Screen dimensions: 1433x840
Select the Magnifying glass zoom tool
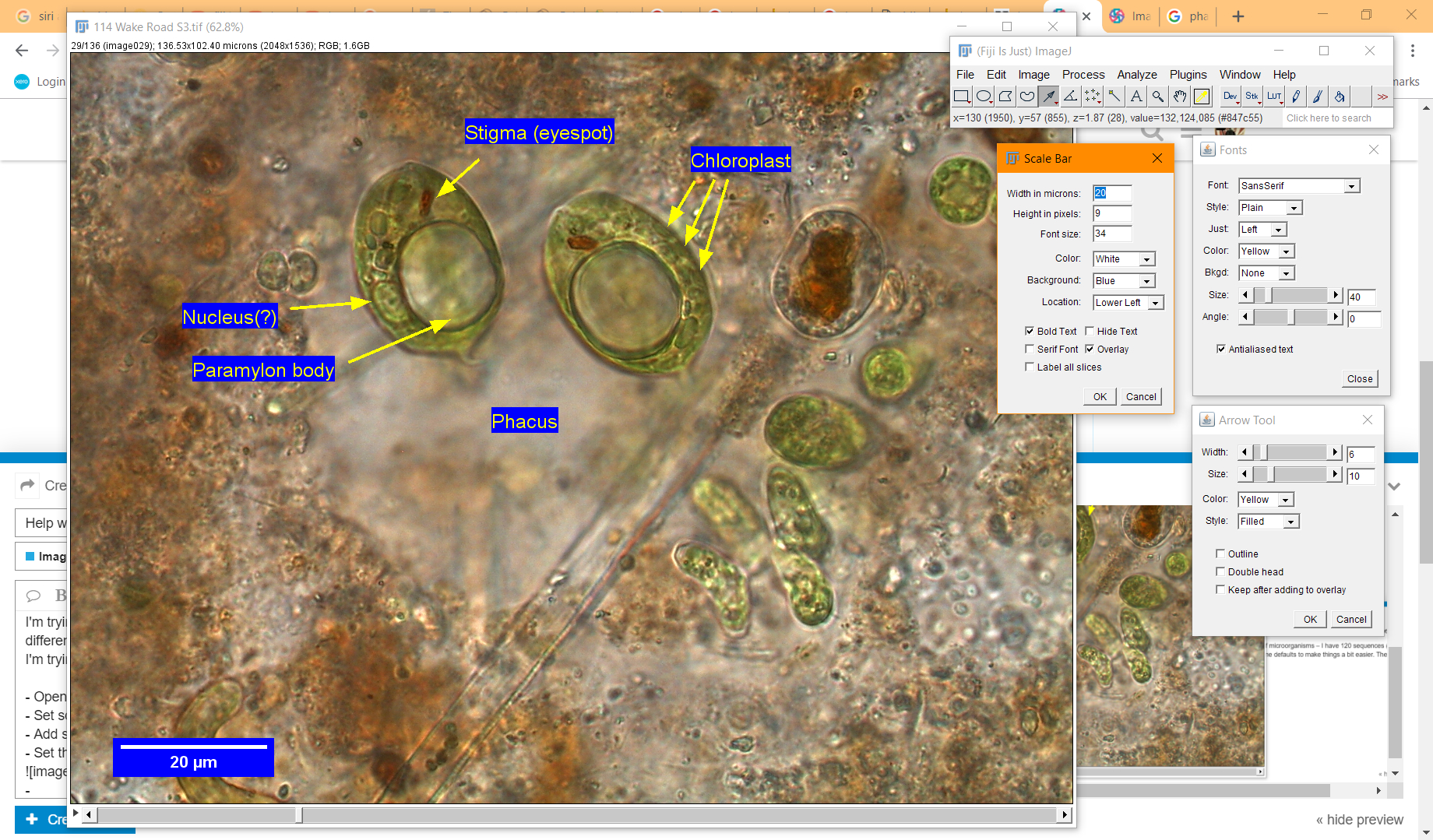[x=1157, y=96]
